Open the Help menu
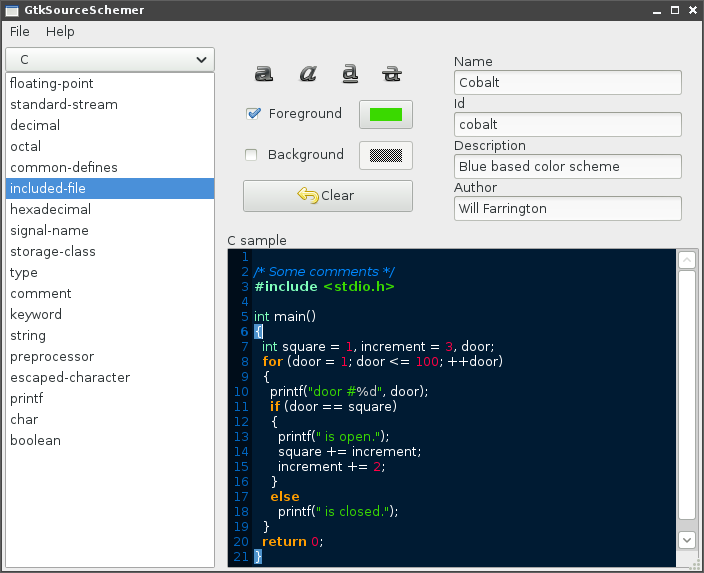Viewport: 704px width, 573px height. [60, 32]
